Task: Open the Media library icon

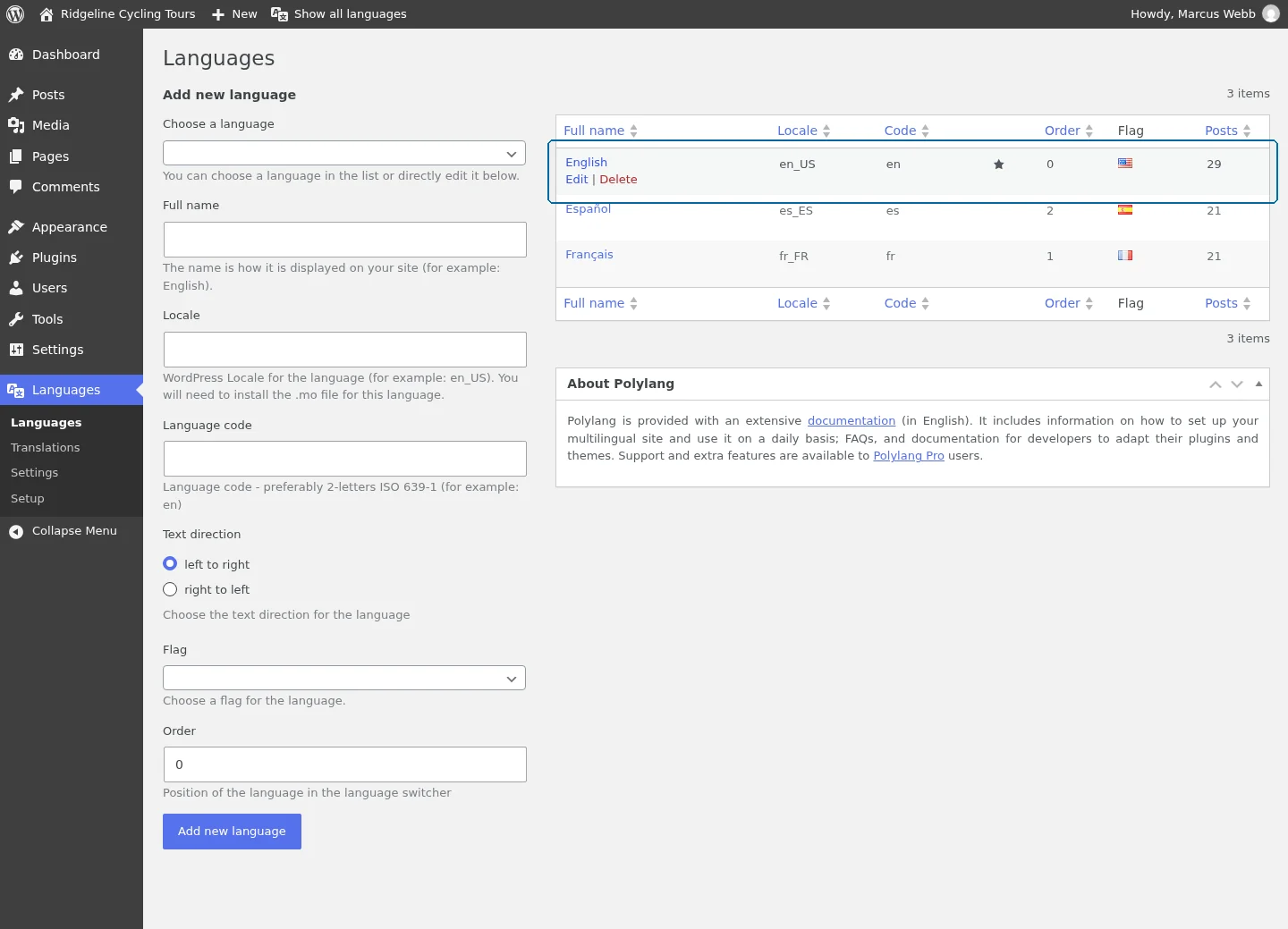Action: click(16, 125)
